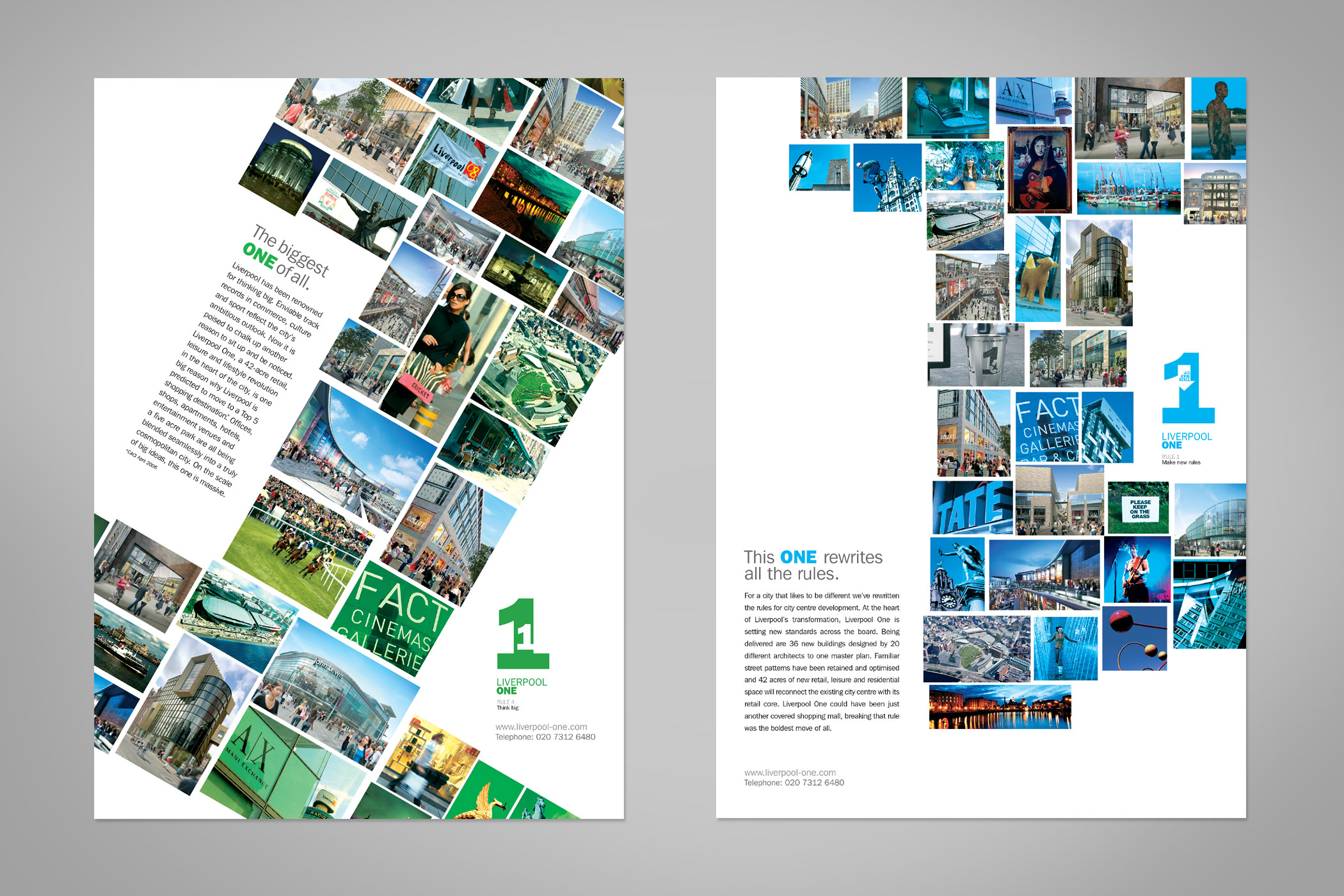Click the metal bin with '1' logo photo
Viewport: 1344px width, 896px height.
coord(976,355)
